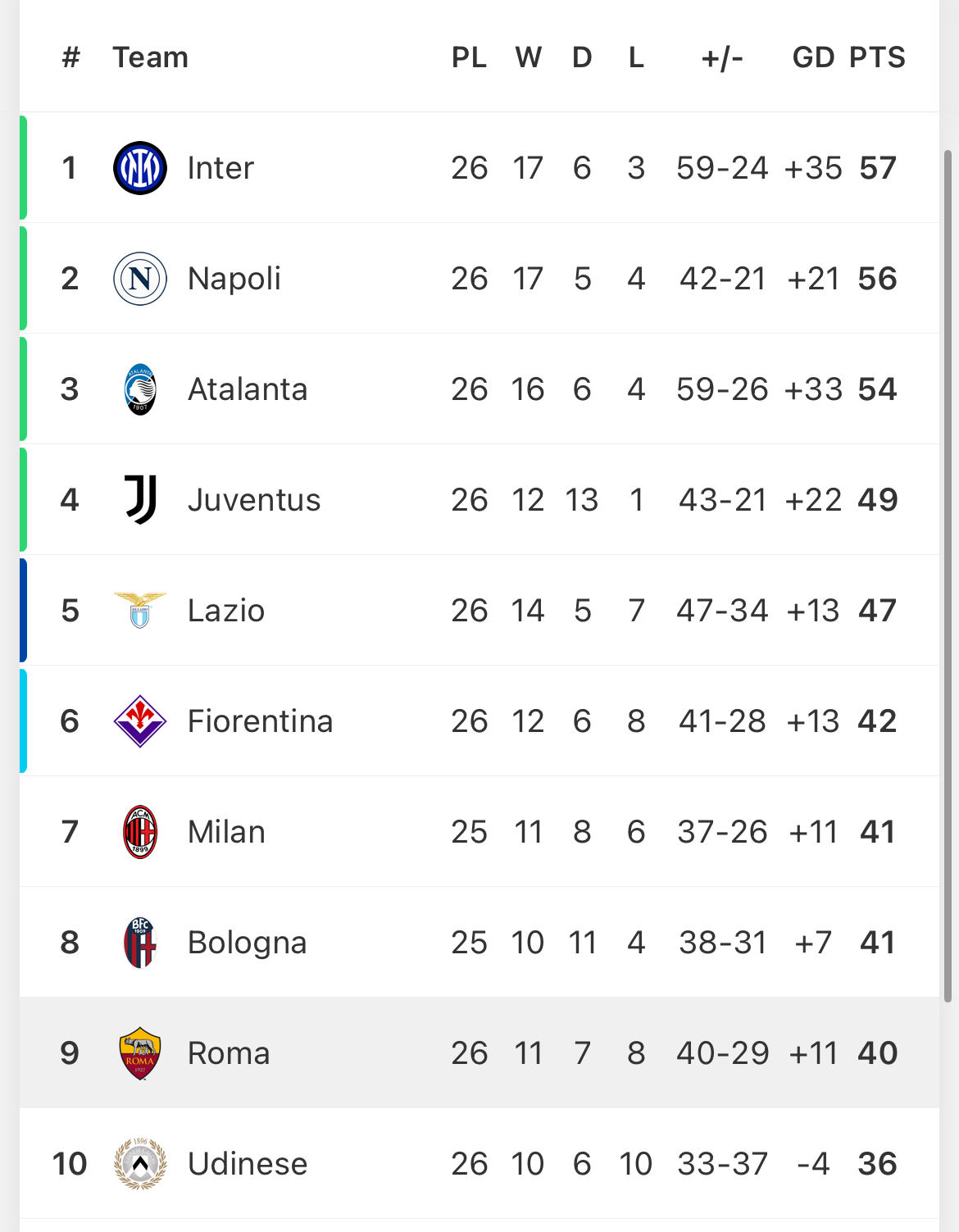This screenshot has width=959, height=1232.
Task: Select the PL column header
Action: pyautogui.click(x=469, y=57)
